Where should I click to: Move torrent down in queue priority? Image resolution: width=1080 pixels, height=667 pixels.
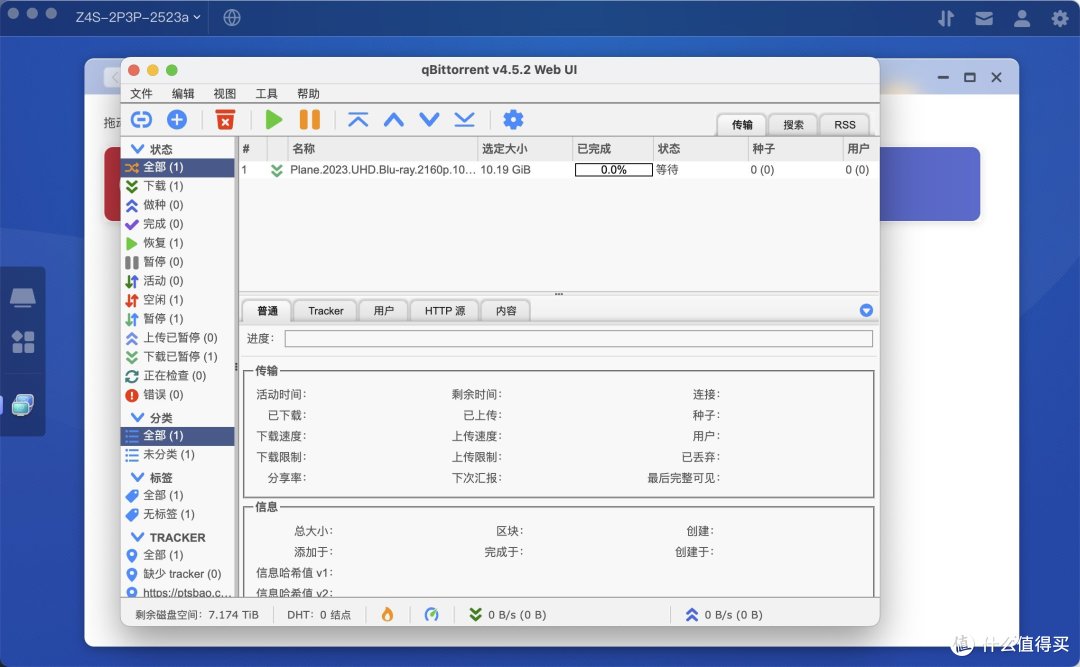[429, 119]
